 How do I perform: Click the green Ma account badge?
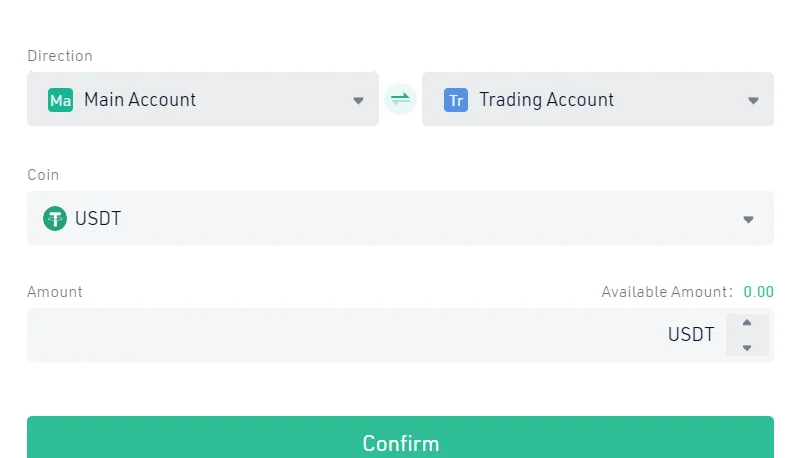pyautogui.click(x=60, y=100)
